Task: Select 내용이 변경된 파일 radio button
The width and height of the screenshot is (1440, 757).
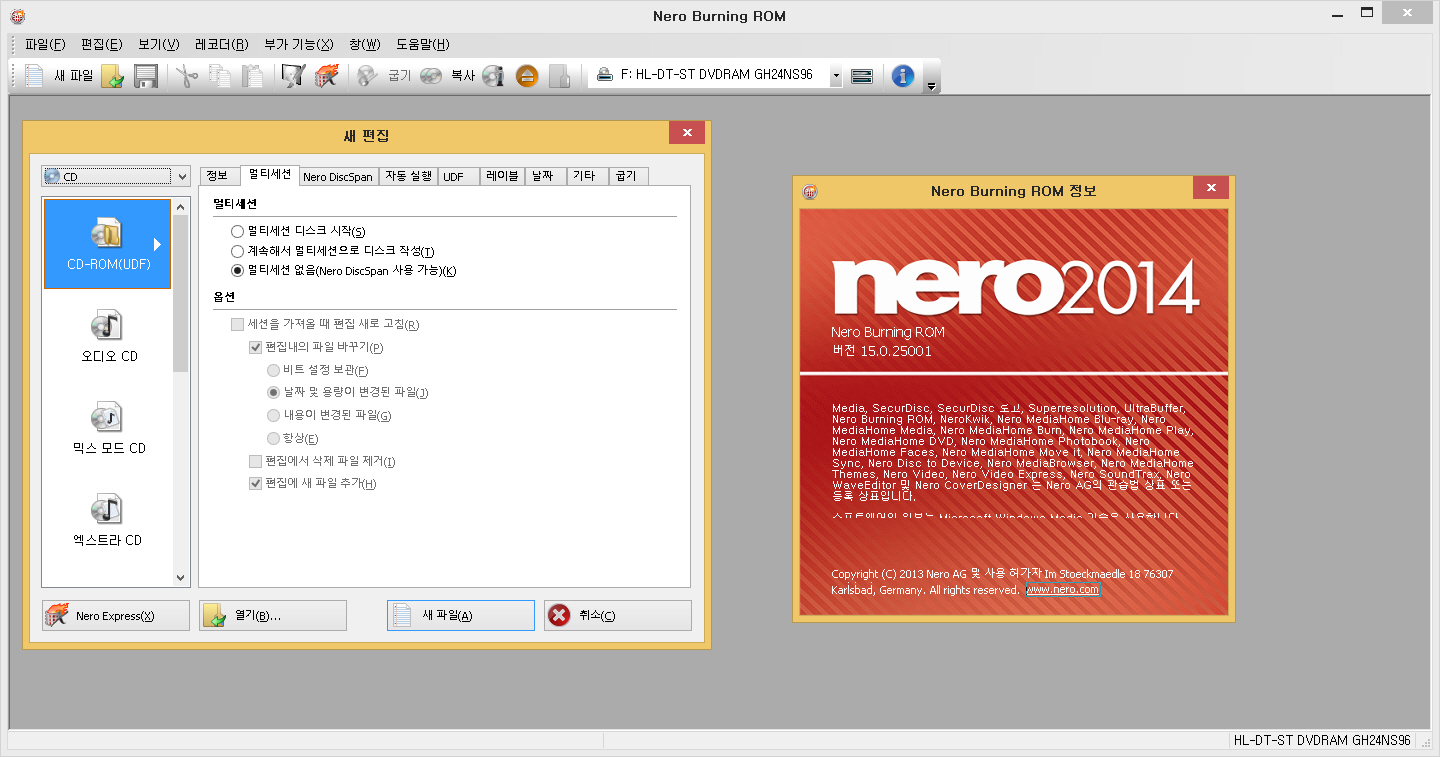Action: [x=273, y=415]
